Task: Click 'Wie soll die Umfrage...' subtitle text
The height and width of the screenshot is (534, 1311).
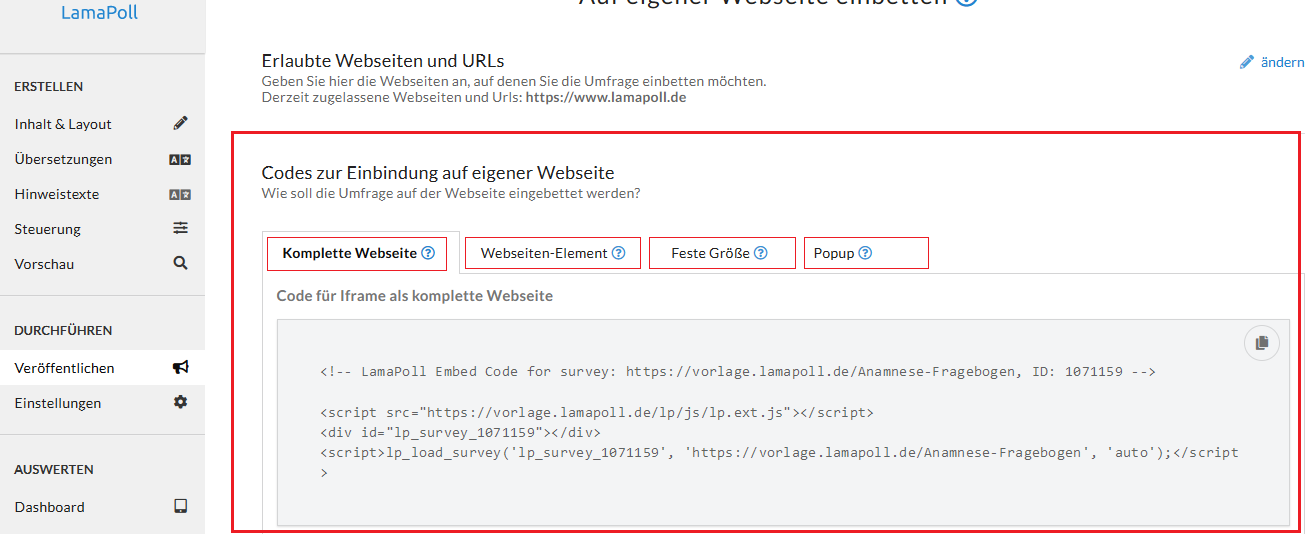Action: pos(451,193)
